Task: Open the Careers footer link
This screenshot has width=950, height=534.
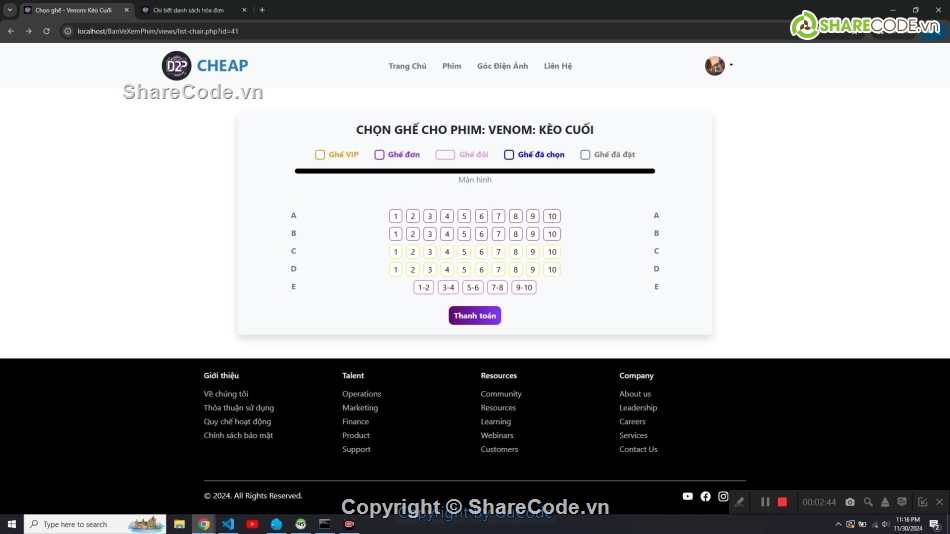Action: point(632,421)
